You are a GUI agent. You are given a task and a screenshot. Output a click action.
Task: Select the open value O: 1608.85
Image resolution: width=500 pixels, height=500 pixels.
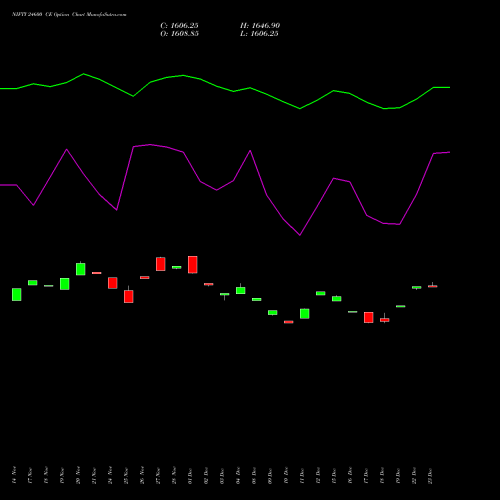(179, 34)
